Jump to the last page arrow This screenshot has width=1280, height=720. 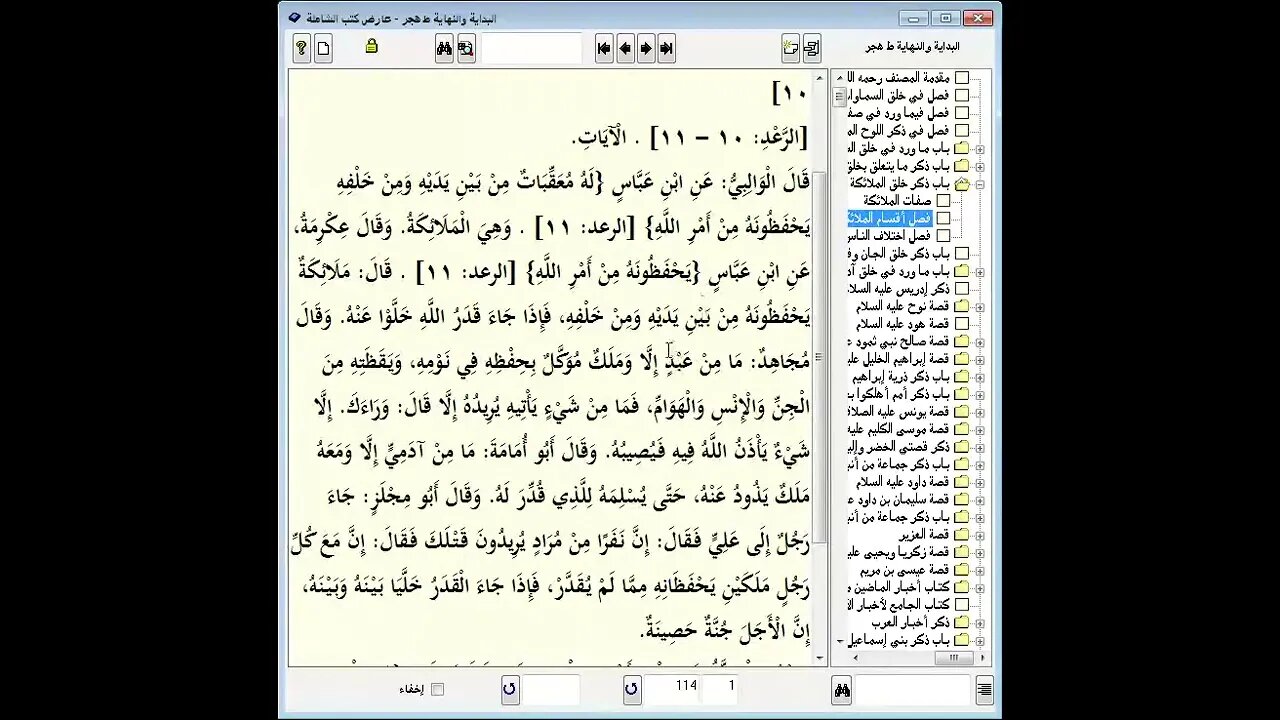click(667, 48)
